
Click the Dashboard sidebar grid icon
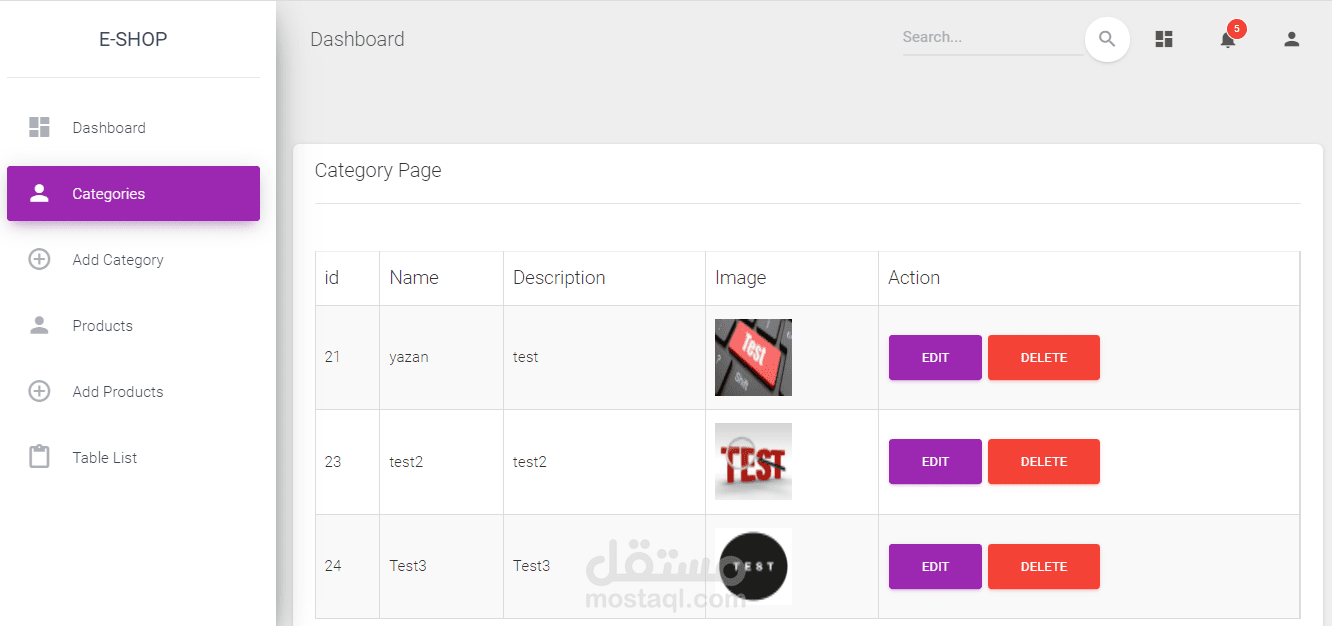tap(39, 127)
